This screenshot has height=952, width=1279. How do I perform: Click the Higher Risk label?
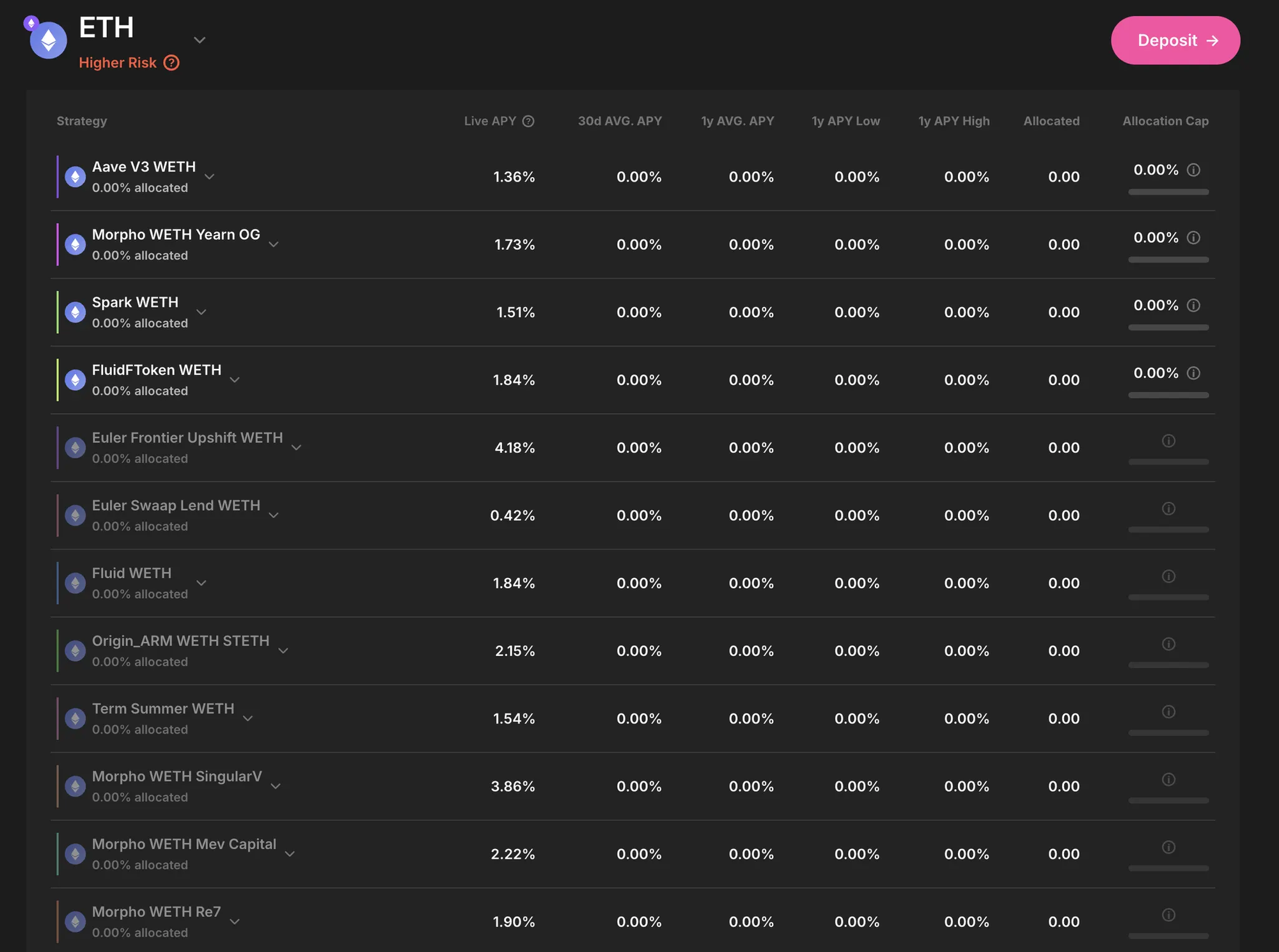118,63
